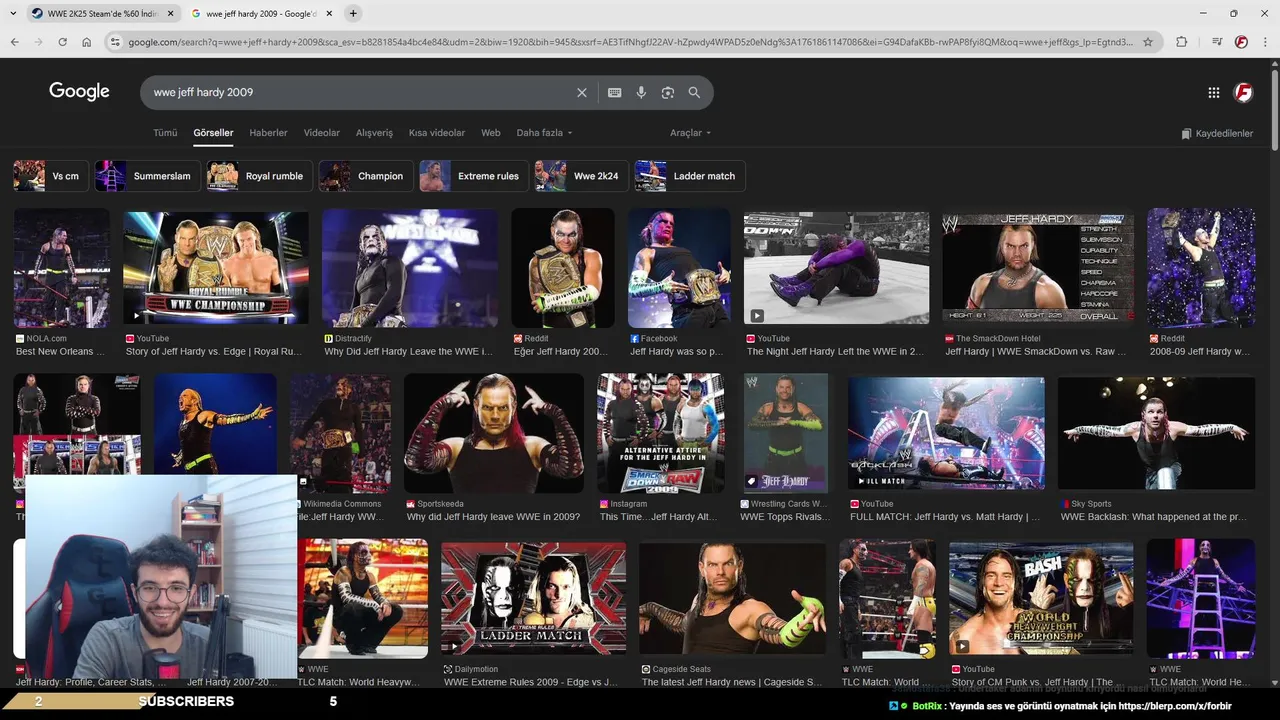Open the browser three-dot menu
Screen dimensions: 1280x720
(1265, 42)
